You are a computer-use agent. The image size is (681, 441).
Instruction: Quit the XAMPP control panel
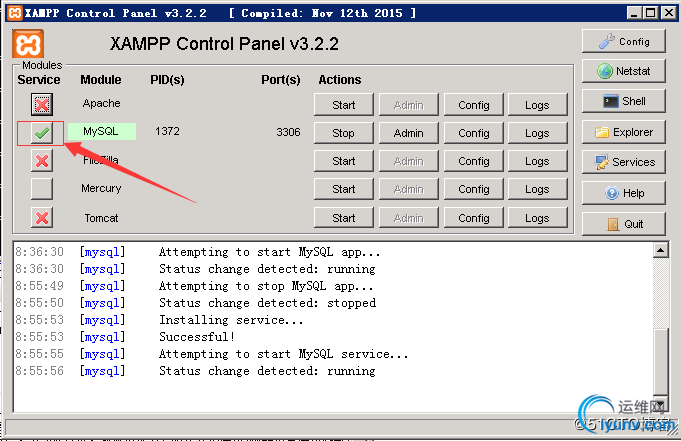(624, 224)
